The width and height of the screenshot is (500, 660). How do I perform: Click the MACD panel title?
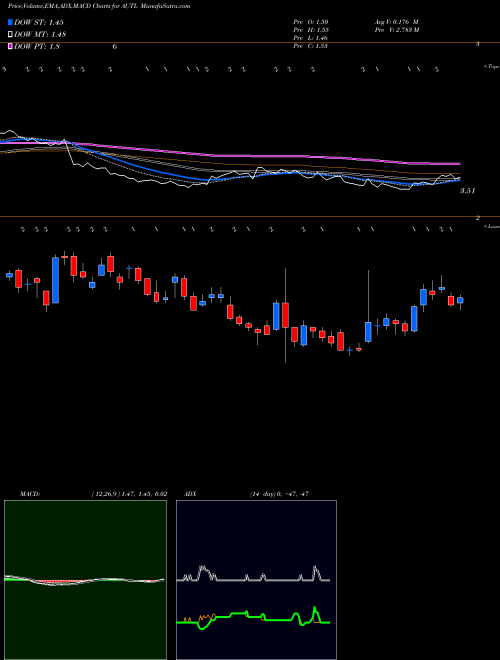(30, 494)
